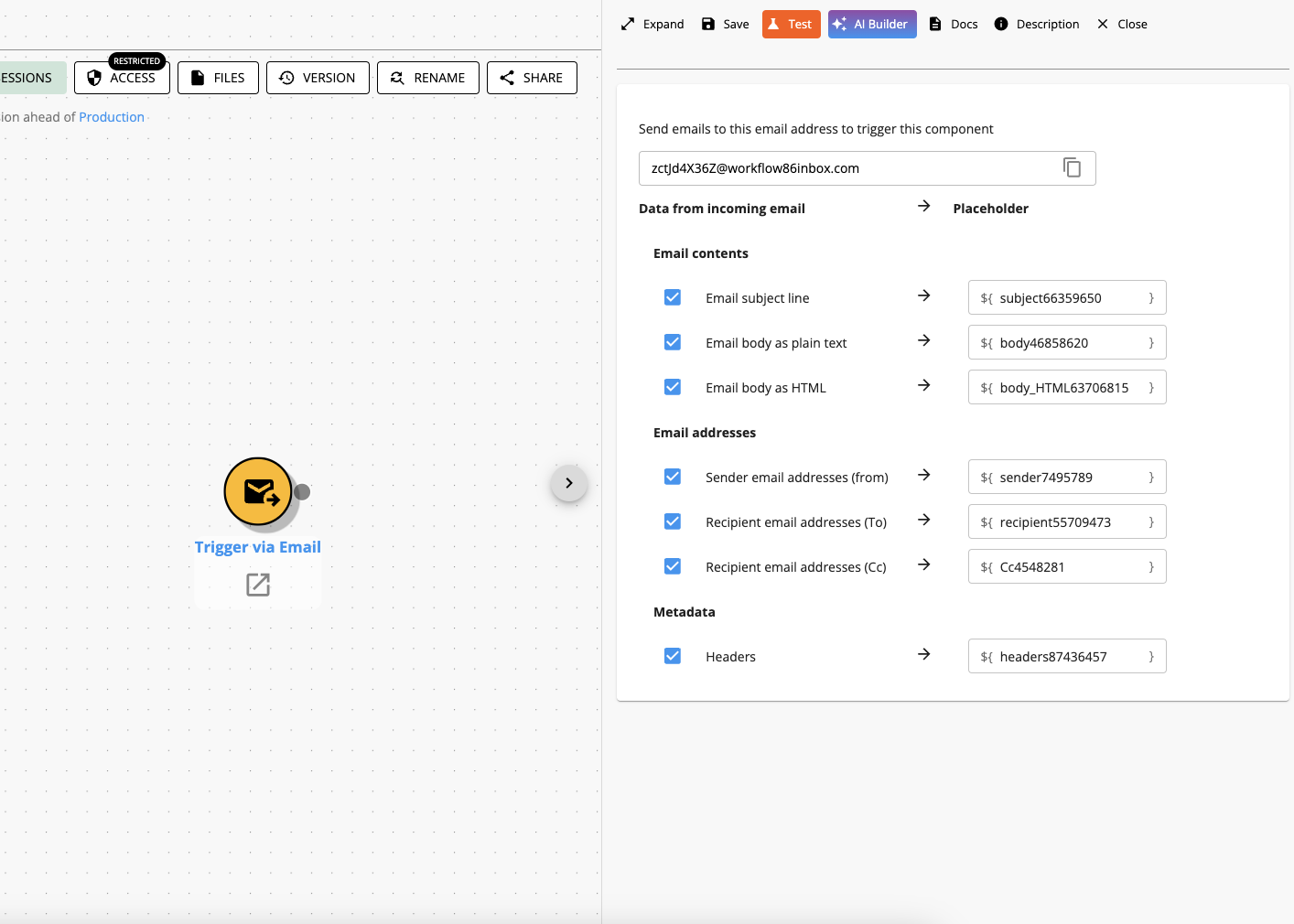Open VERSION history button
The height and width of the screenshot is (924, 1294).
click(x=318, y=78)
